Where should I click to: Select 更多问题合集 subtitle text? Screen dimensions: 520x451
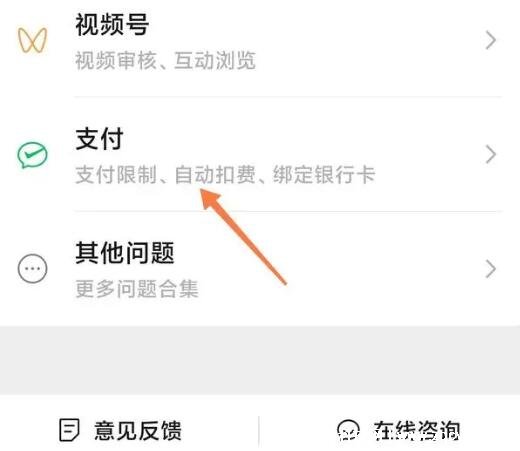coord(137,289)
